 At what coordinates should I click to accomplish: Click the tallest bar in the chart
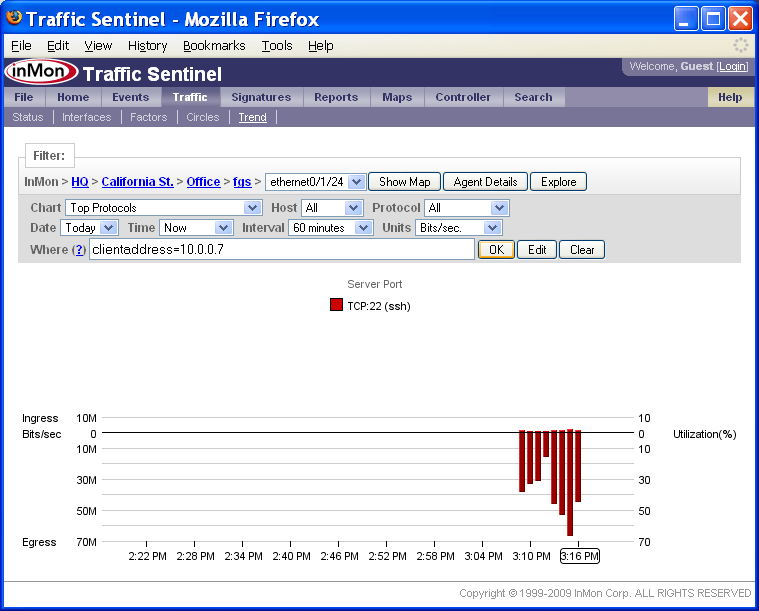[570, 483]
